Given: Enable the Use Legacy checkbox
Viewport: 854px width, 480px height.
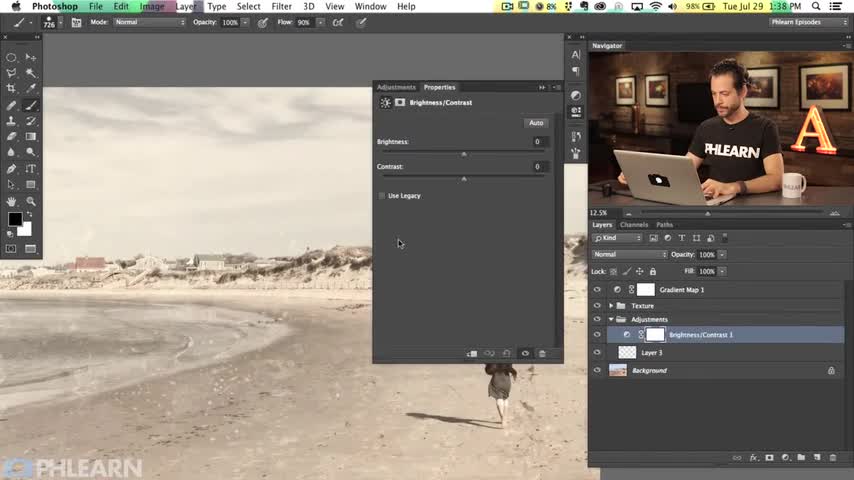Looking at the screenshot, I should [382, 196].
